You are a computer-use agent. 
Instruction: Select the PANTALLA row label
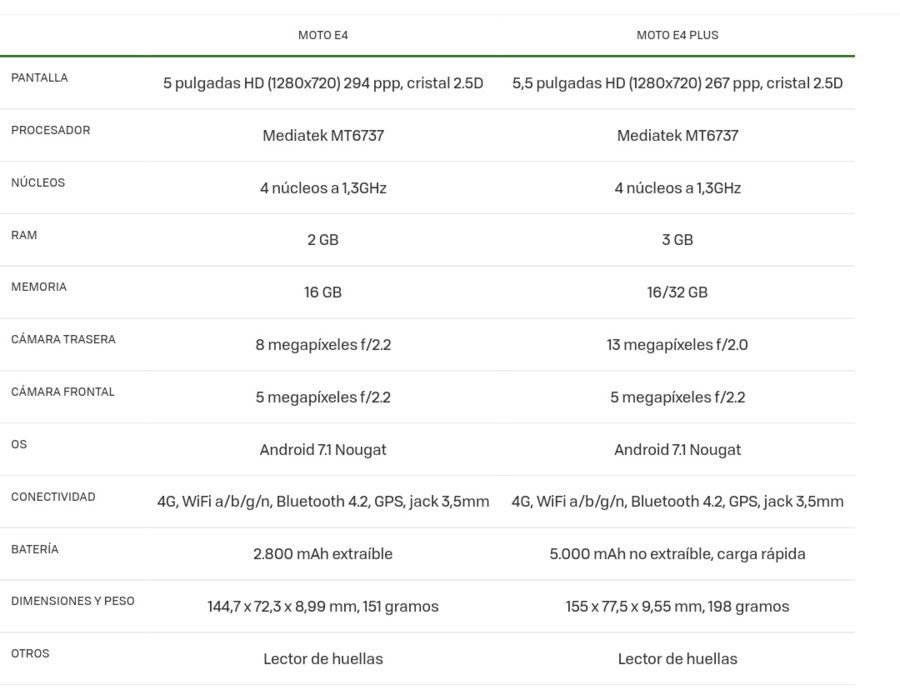click(39, 77)
